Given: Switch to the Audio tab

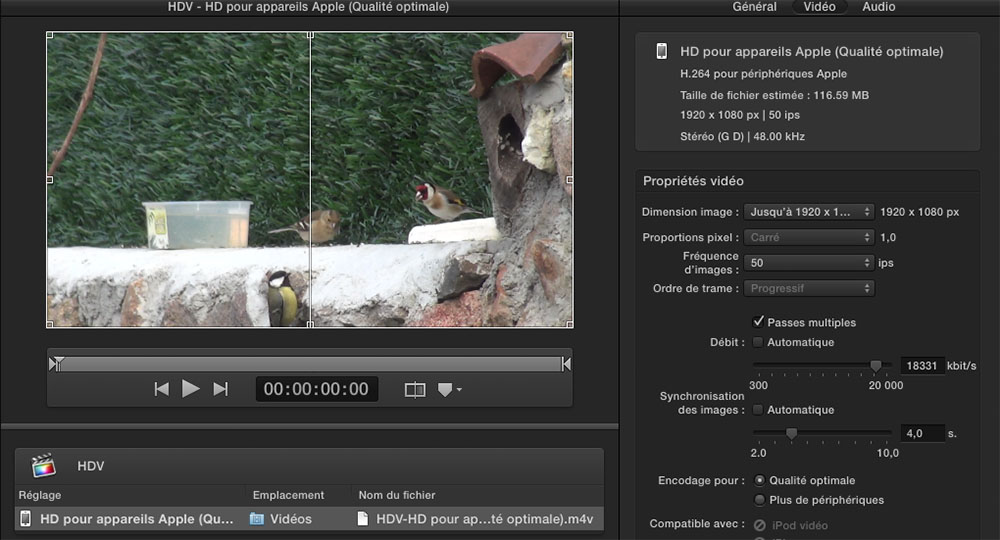Looking at the screenshot, I should click(x=879, y=7).
